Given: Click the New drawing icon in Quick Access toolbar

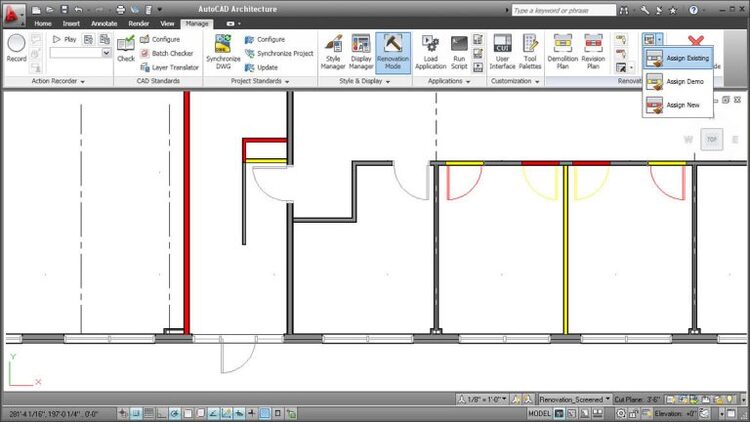Looking at the screenshot, I should tap(36, 10).
